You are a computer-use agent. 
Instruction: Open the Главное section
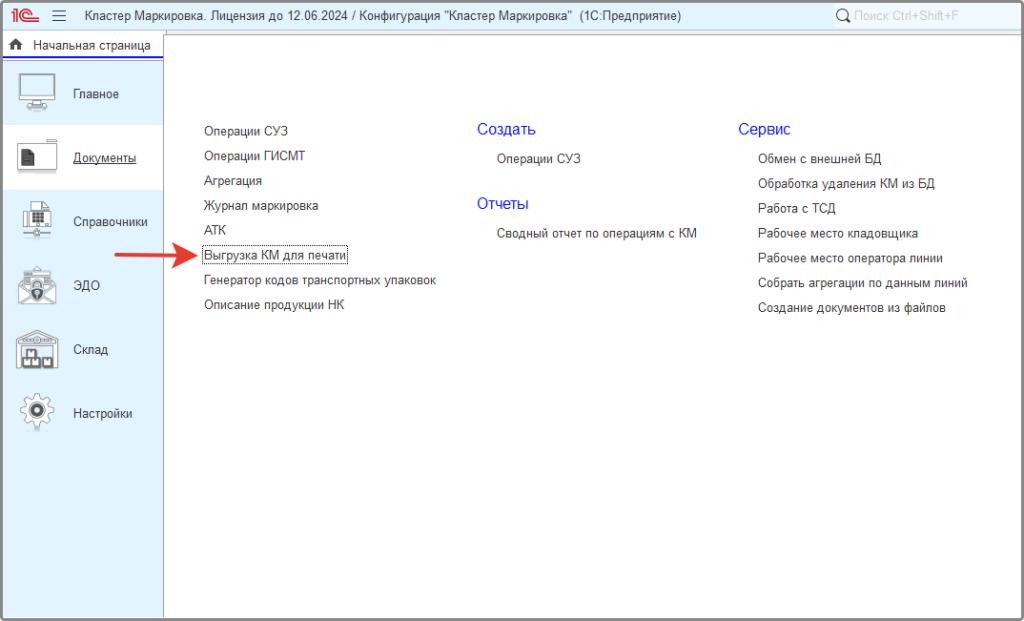click(83, 93)
